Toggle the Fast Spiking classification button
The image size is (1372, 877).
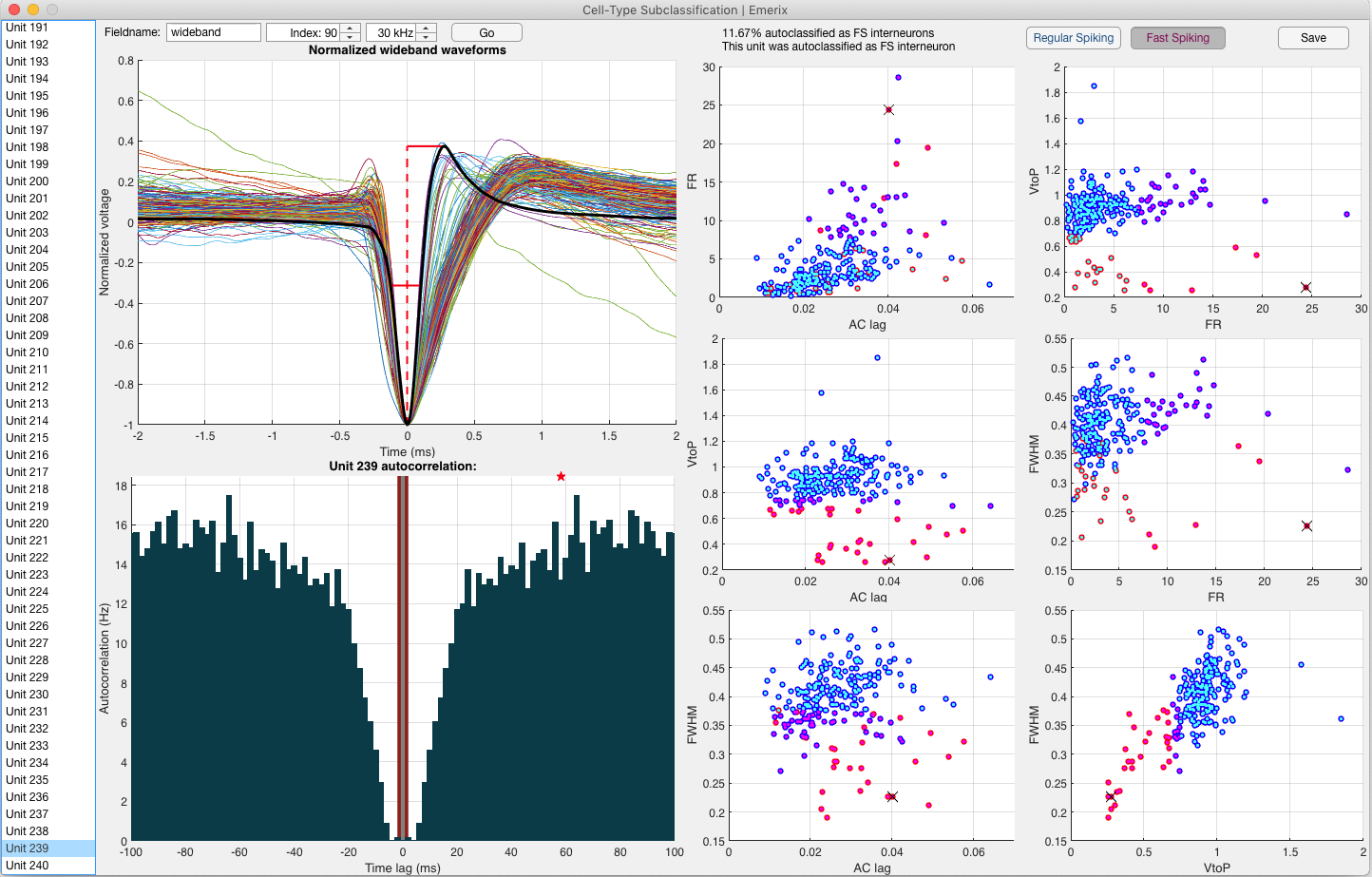(x=1177, y=38)
